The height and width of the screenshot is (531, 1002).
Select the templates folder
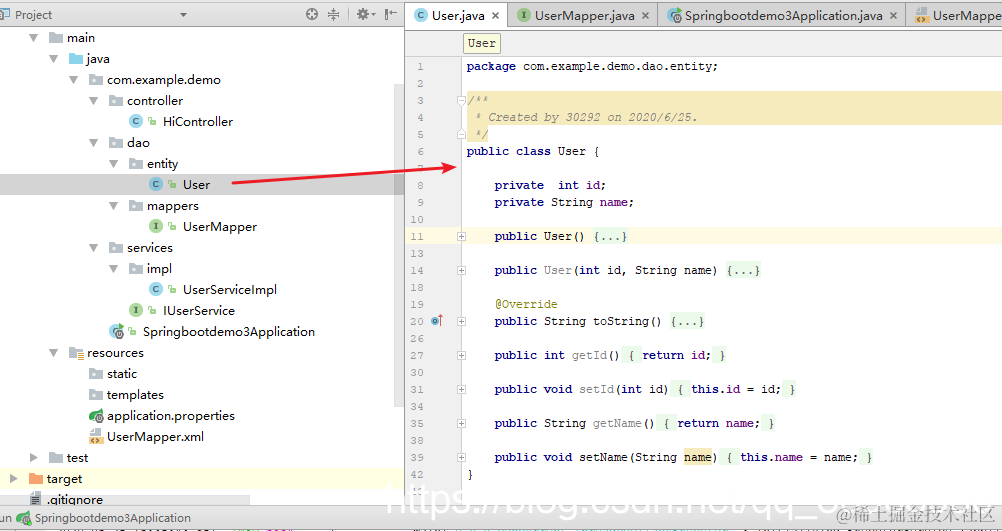[135, 395]
